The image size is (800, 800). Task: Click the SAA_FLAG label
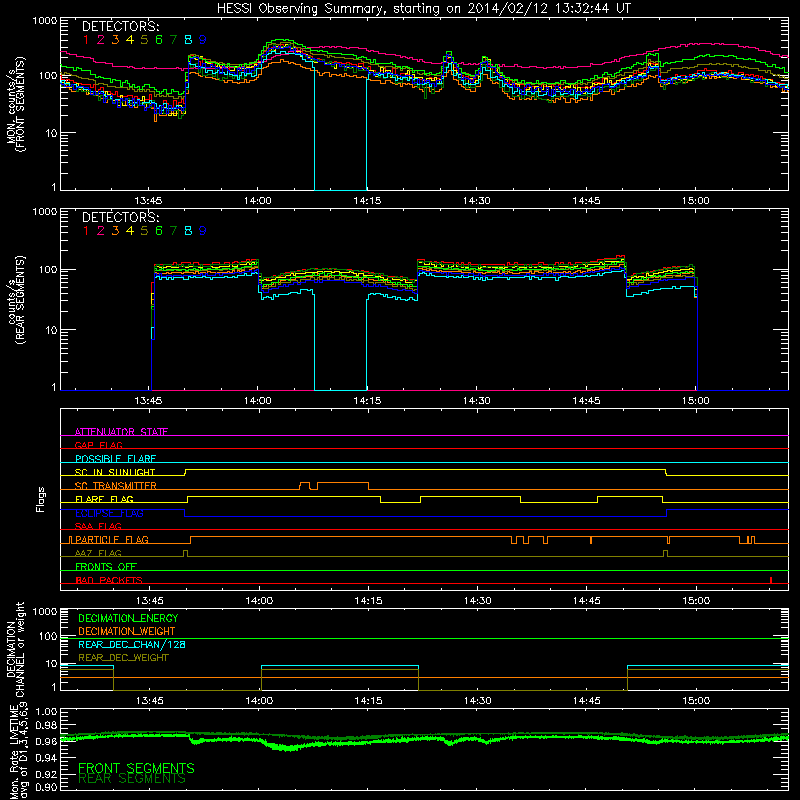click(x=98, y=526)
